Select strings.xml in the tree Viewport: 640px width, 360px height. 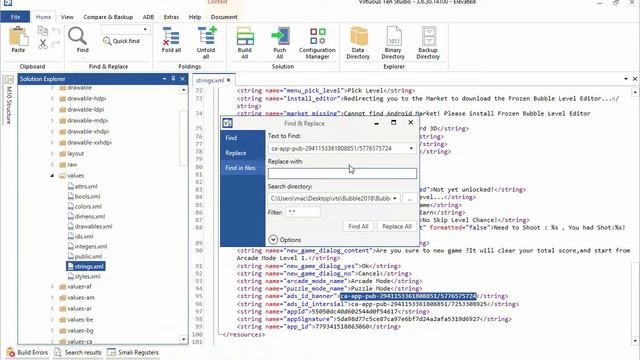click(86, 267)
